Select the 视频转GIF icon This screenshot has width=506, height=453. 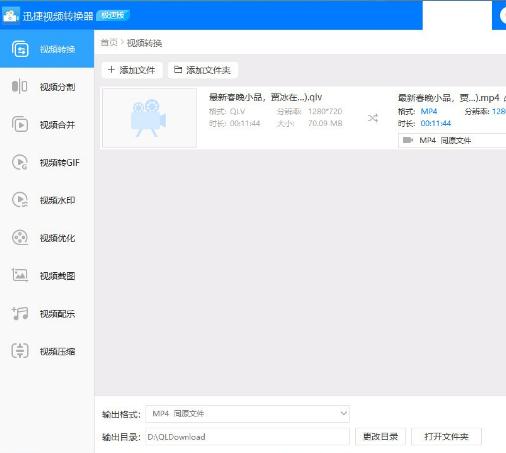tap(20, 162)
